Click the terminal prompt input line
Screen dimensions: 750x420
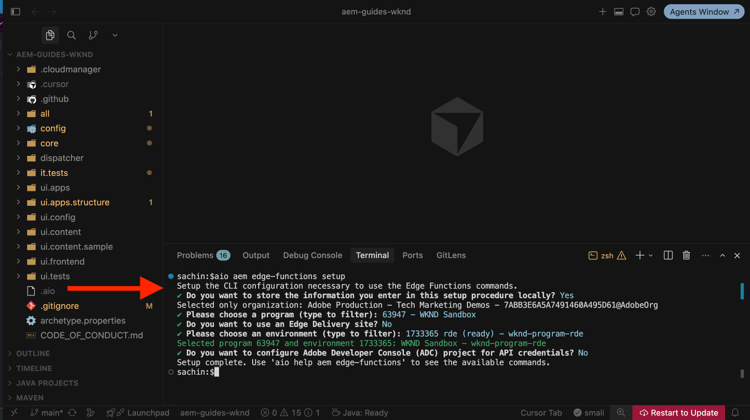tap(198, 372)
